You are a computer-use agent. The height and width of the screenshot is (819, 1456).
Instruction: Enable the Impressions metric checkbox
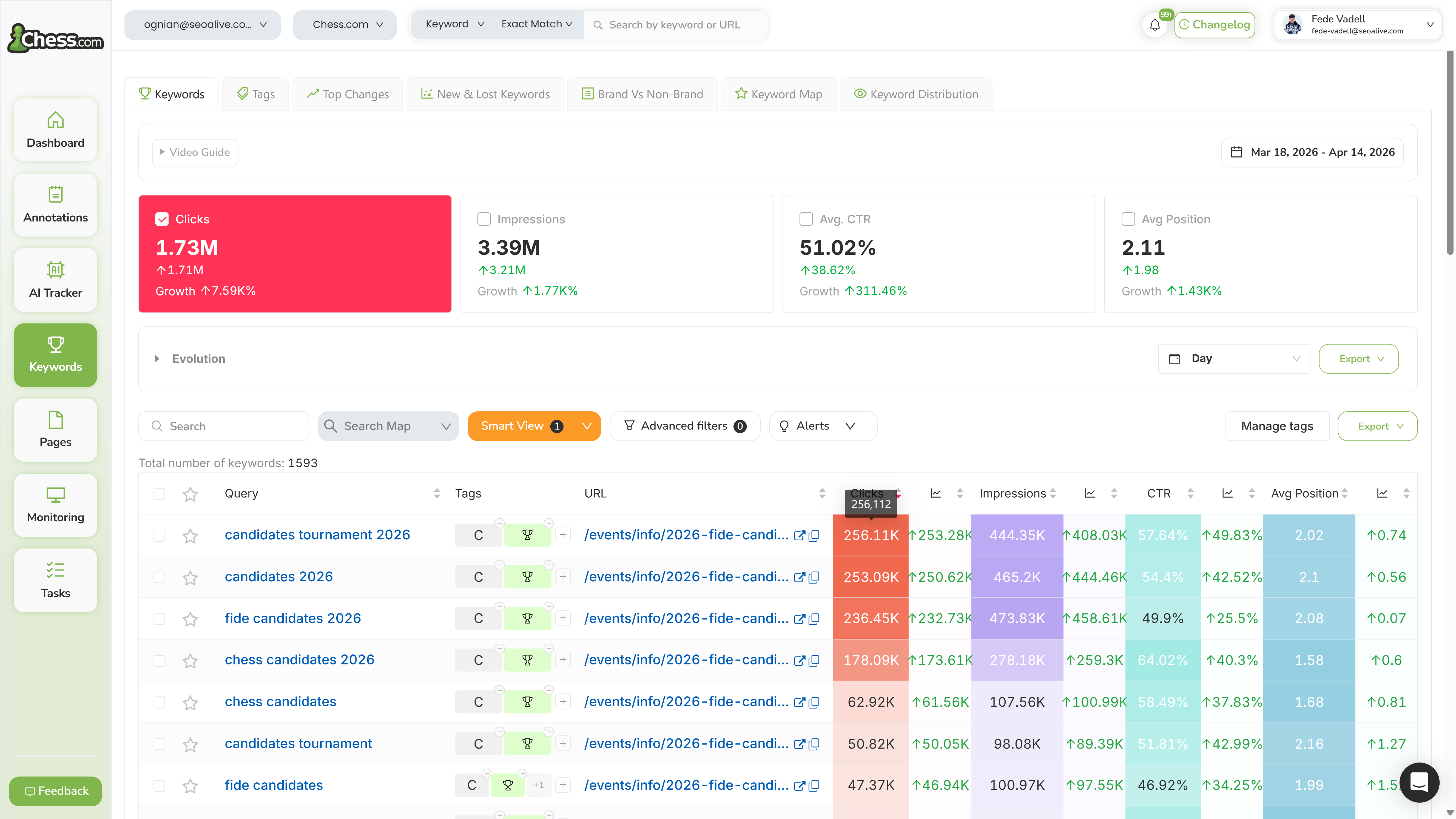(484, 219)
